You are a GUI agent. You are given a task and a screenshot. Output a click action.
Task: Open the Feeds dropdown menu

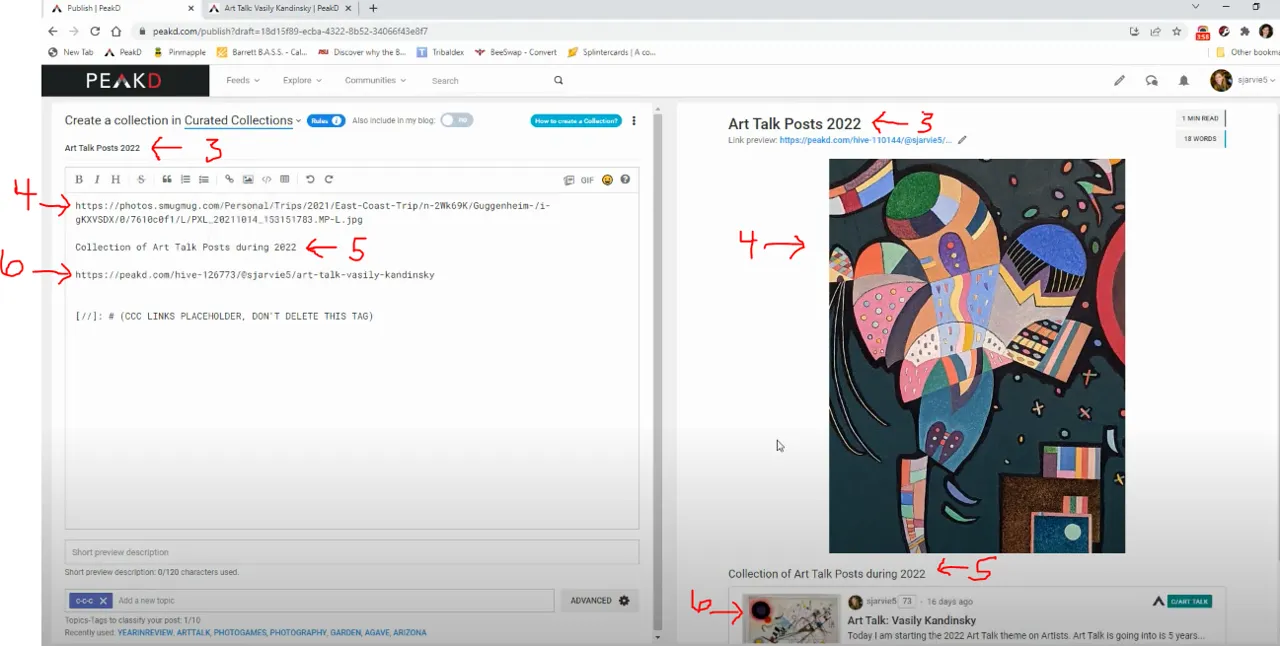(242, 80)
